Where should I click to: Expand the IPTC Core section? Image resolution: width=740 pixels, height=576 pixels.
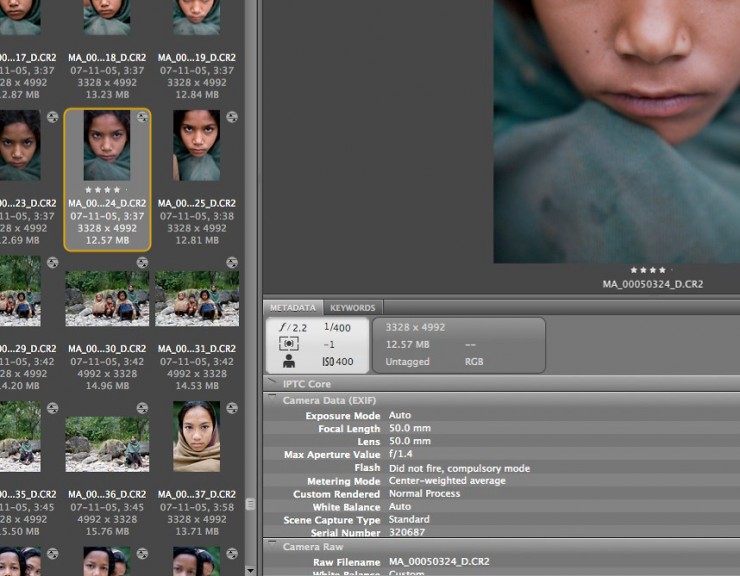point(271,381)
